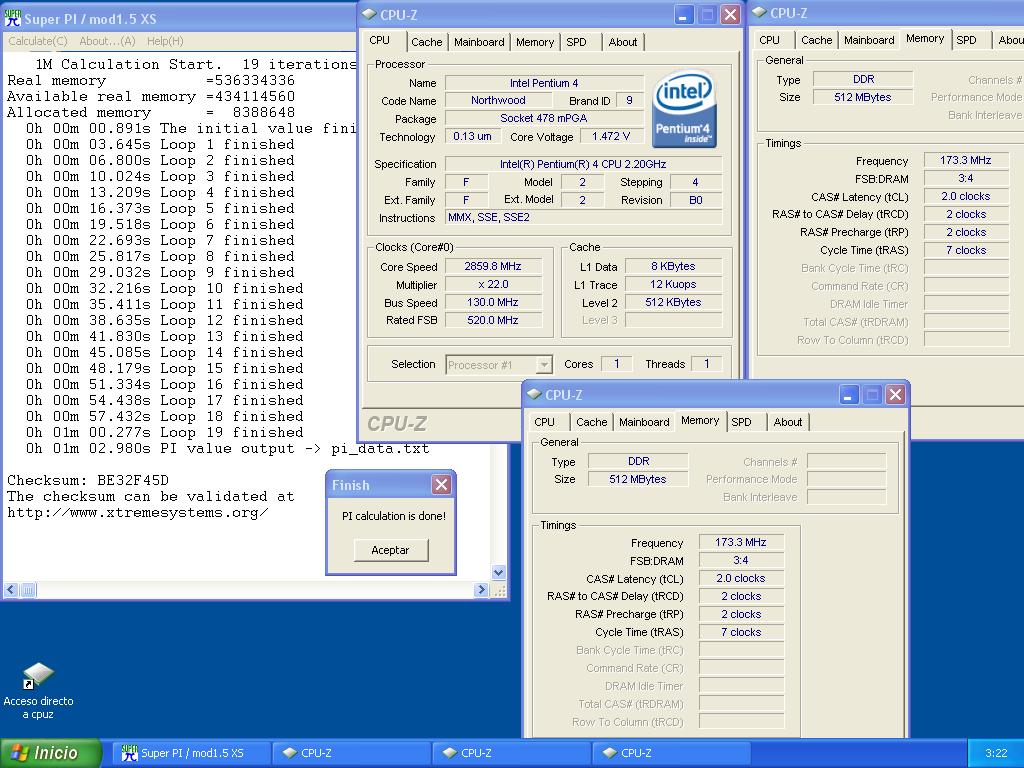This screenshot has height=768, width=1024.
Task: Click the Checksum BE32F45D line
Action: coord(88,480)
